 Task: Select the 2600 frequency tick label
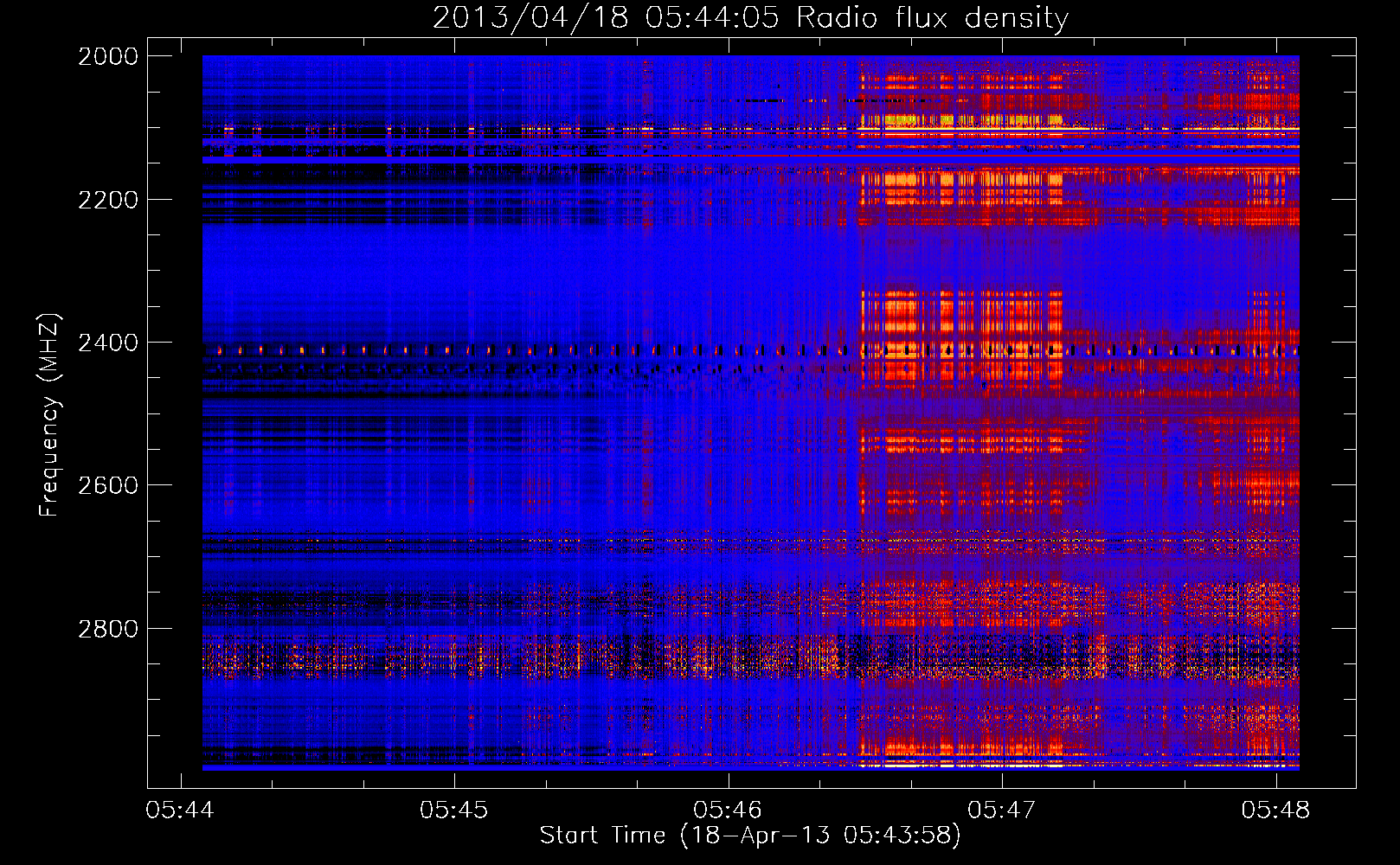tap(108, 485)
